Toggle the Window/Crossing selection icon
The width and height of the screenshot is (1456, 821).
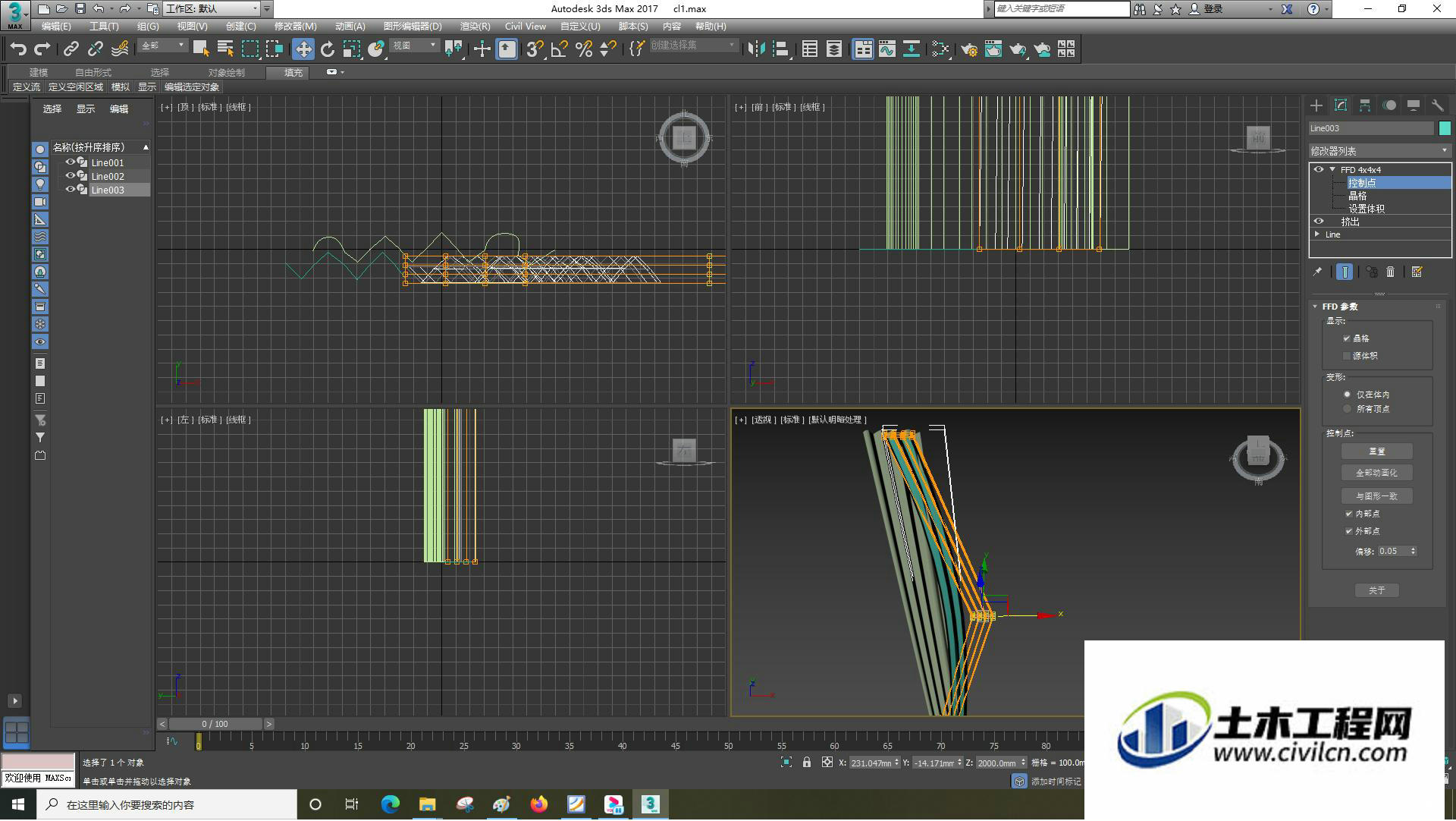pos(274,49)
